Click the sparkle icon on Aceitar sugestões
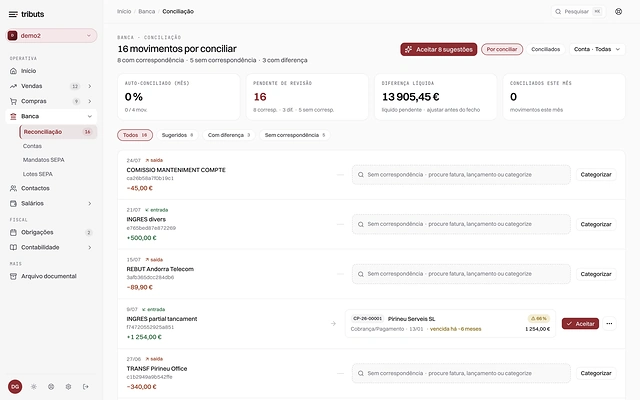 [409, 49]
